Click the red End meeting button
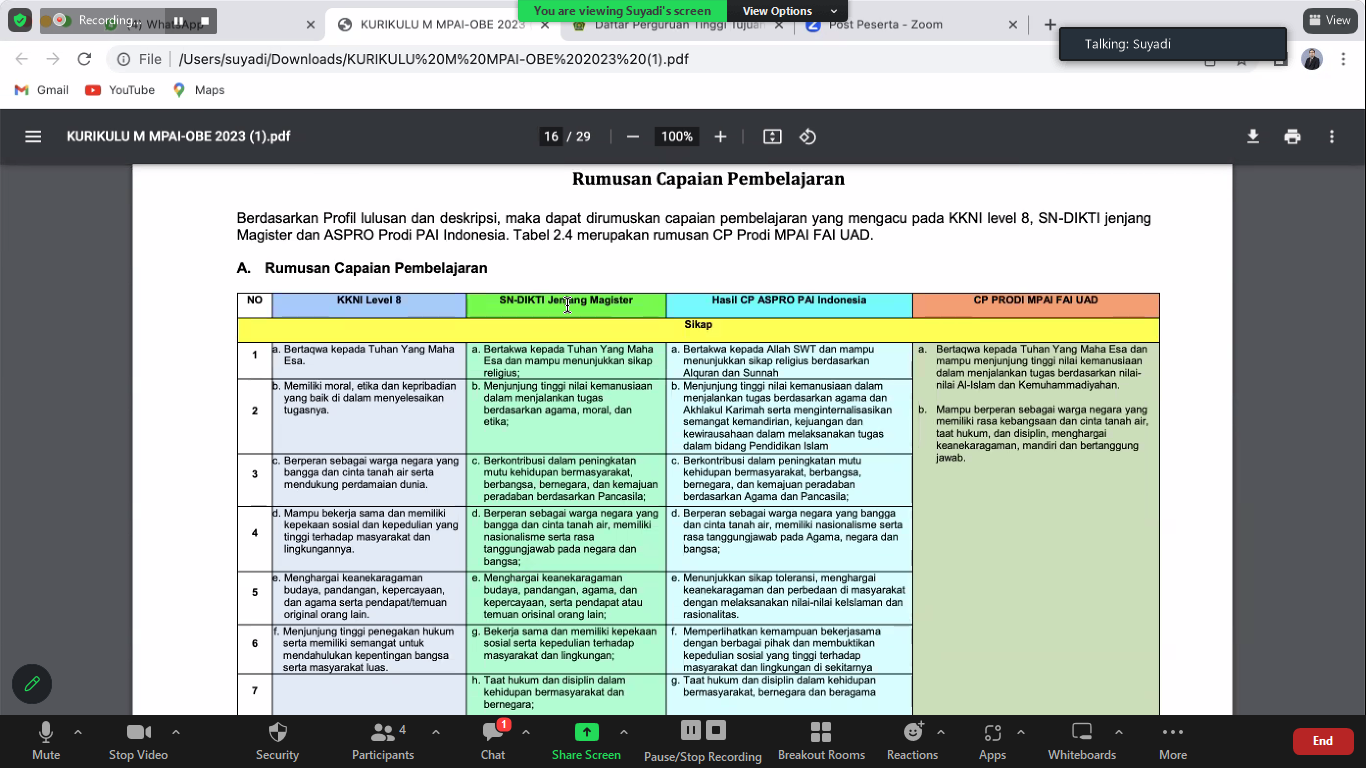This screenshot has width=1366, height=768. (1323, 741)
